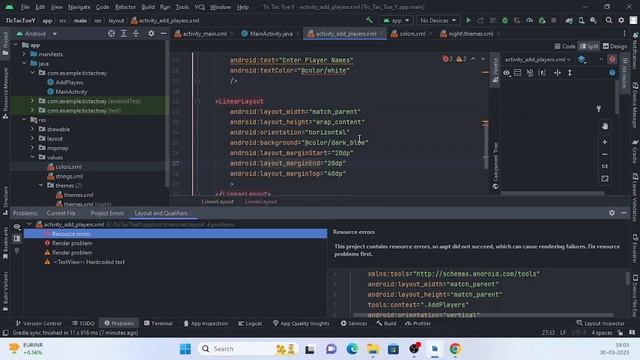Zoom out the design preview

[604, 154]
